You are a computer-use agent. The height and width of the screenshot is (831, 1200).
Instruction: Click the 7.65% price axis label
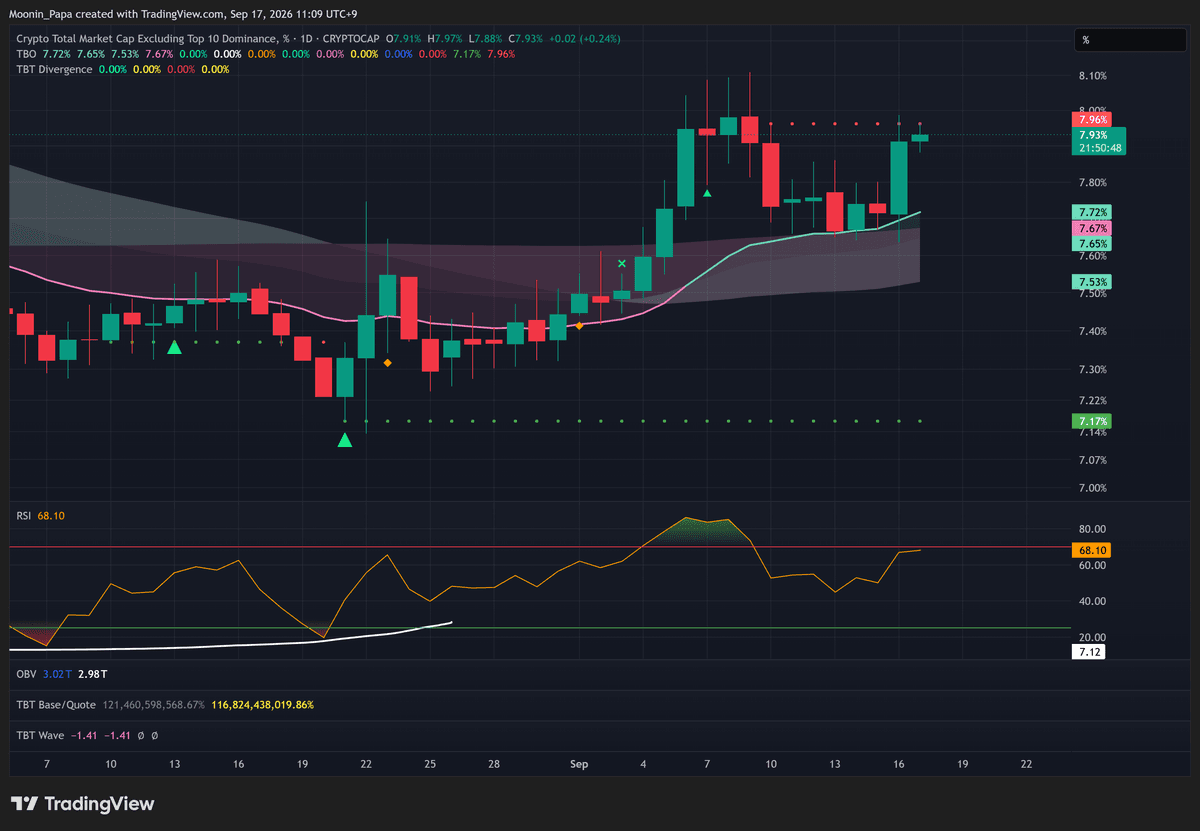coord(1091,244)
